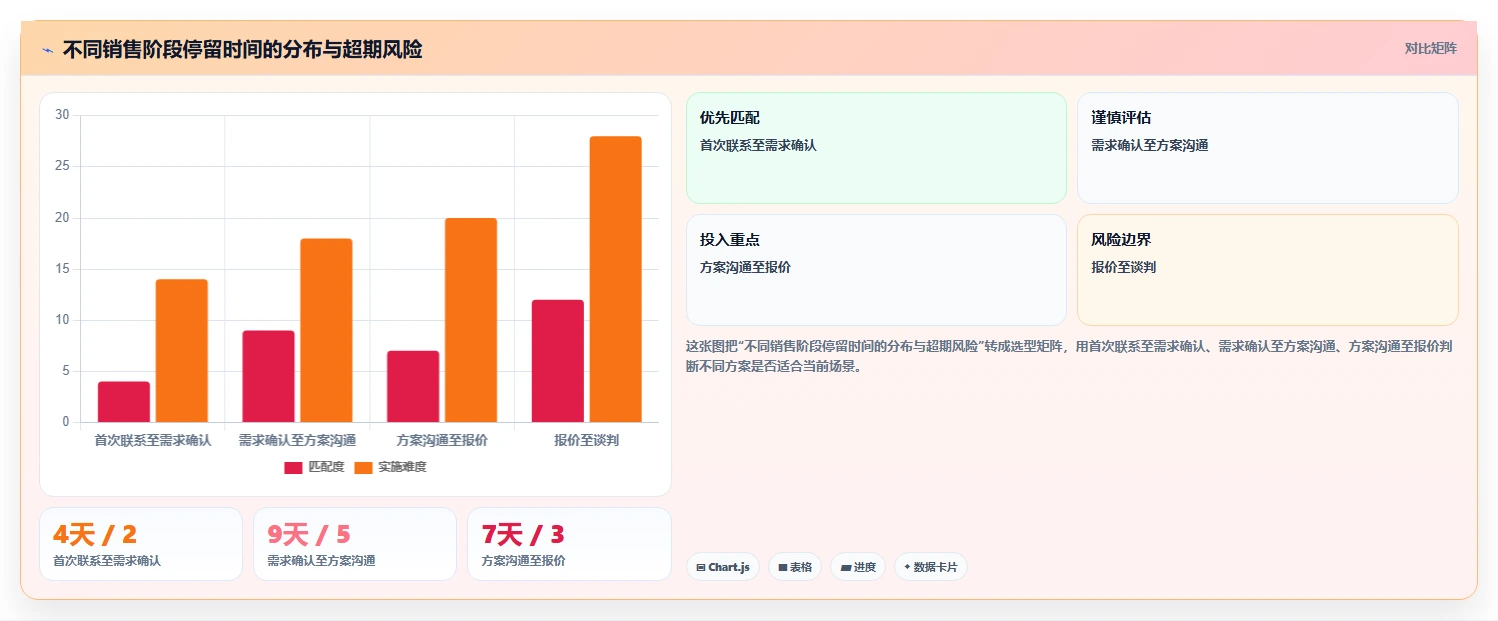This screenshot has height=621, width=1498.
Task: Click x-axis label 首次联系至需求确认
Action: [153, 440]
